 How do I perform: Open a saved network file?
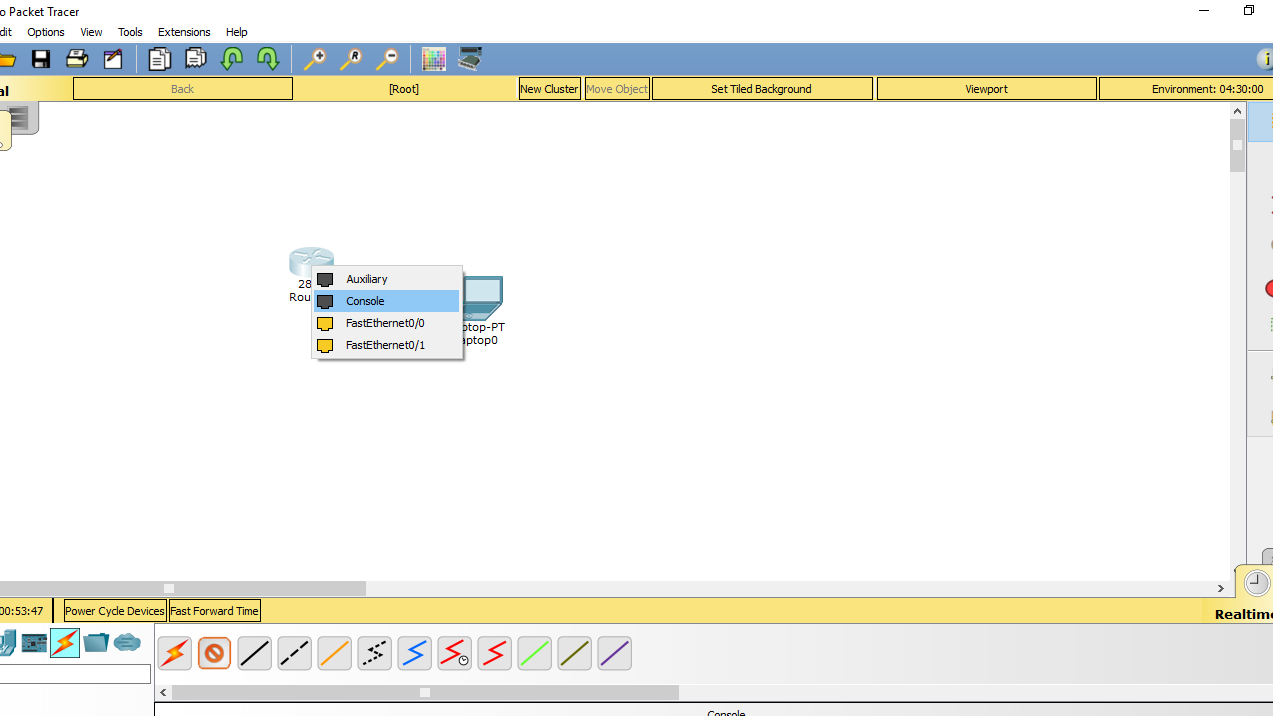(8, 59)
